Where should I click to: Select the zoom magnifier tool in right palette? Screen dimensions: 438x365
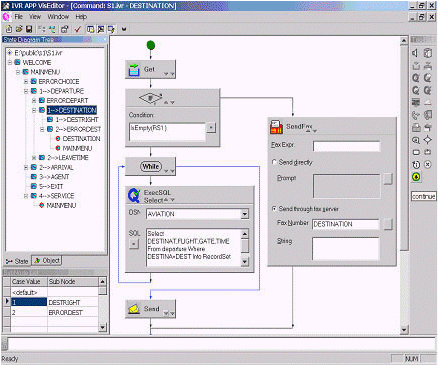pyautogui.click(x=416, y=140)
